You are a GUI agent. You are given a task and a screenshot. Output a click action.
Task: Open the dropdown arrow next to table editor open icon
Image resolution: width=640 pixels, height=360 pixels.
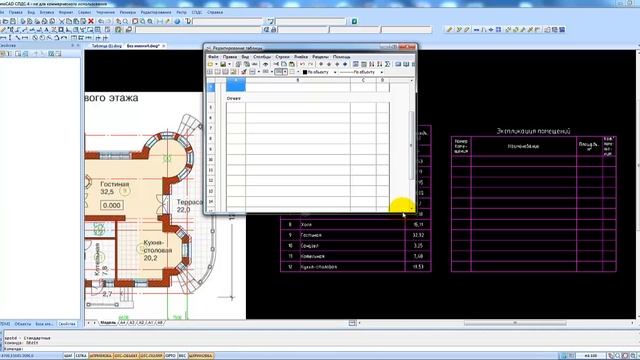pos(216,64)
